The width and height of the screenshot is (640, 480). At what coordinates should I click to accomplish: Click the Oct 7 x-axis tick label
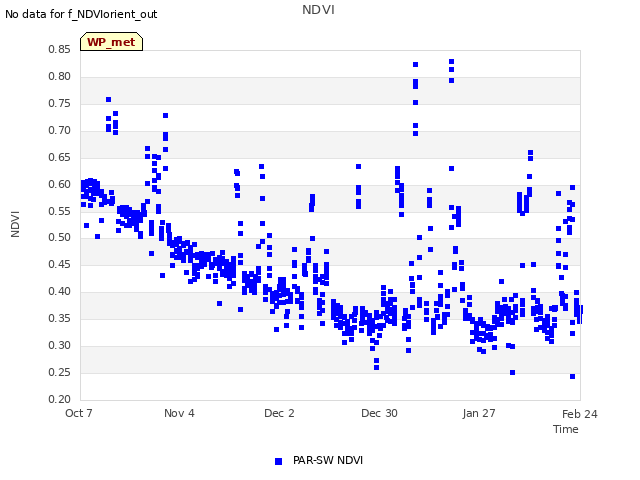(79, 413)
